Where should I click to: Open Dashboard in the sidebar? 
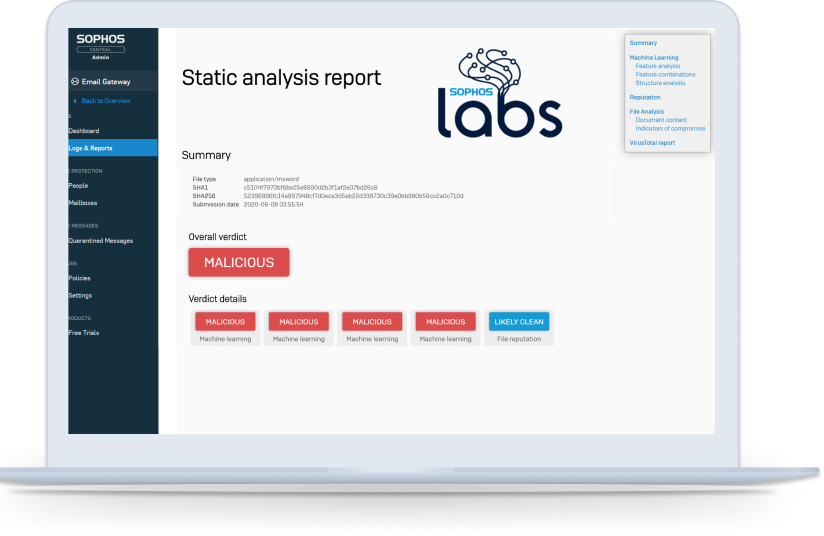pos(84,131)
